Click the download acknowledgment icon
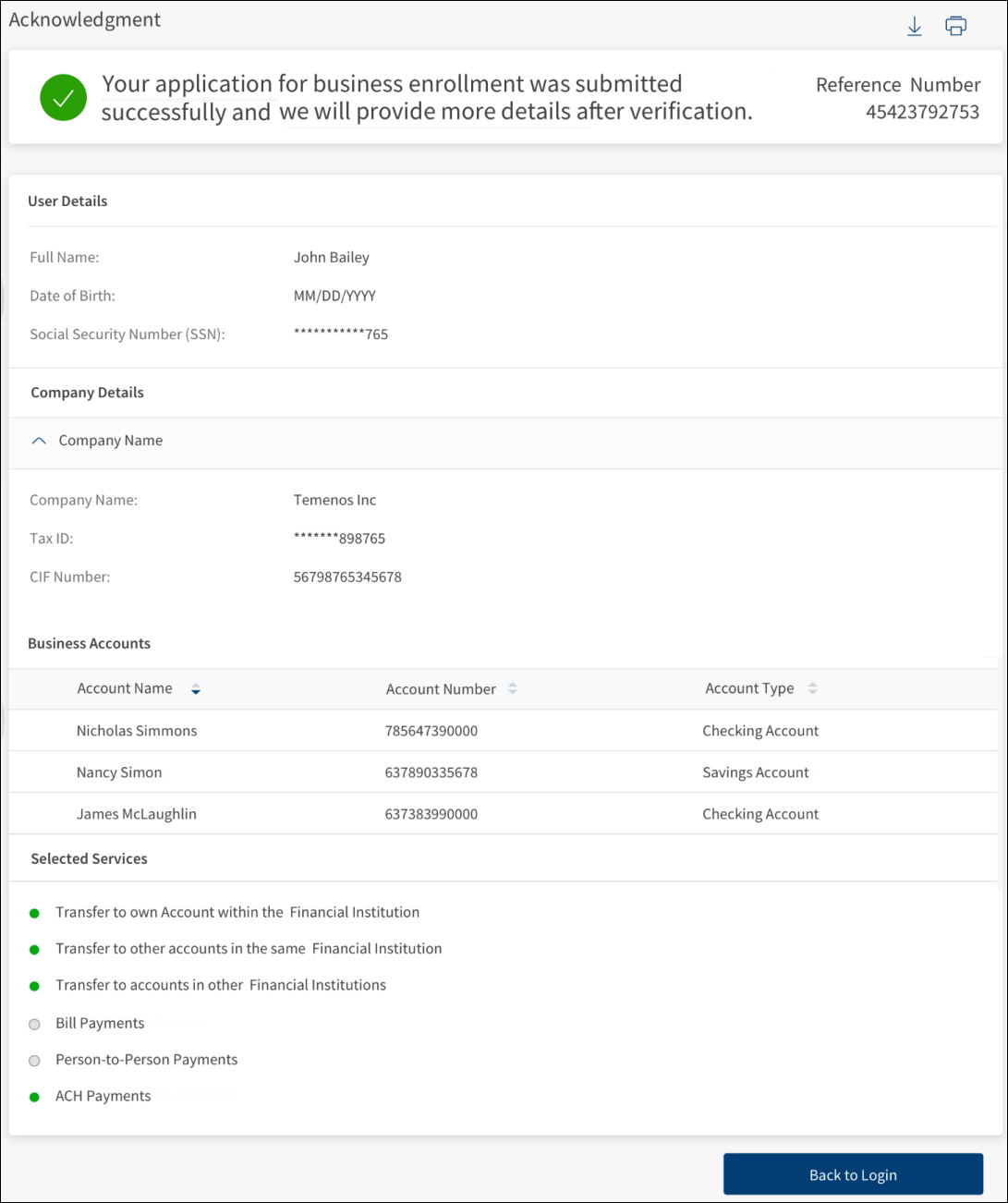 [914, 27]
